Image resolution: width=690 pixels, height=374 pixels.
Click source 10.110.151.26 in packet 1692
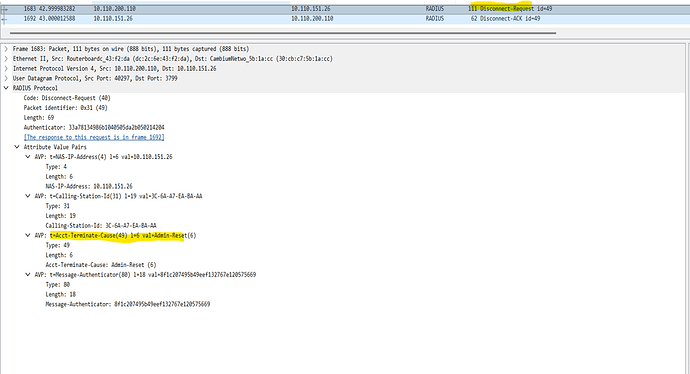113,18
